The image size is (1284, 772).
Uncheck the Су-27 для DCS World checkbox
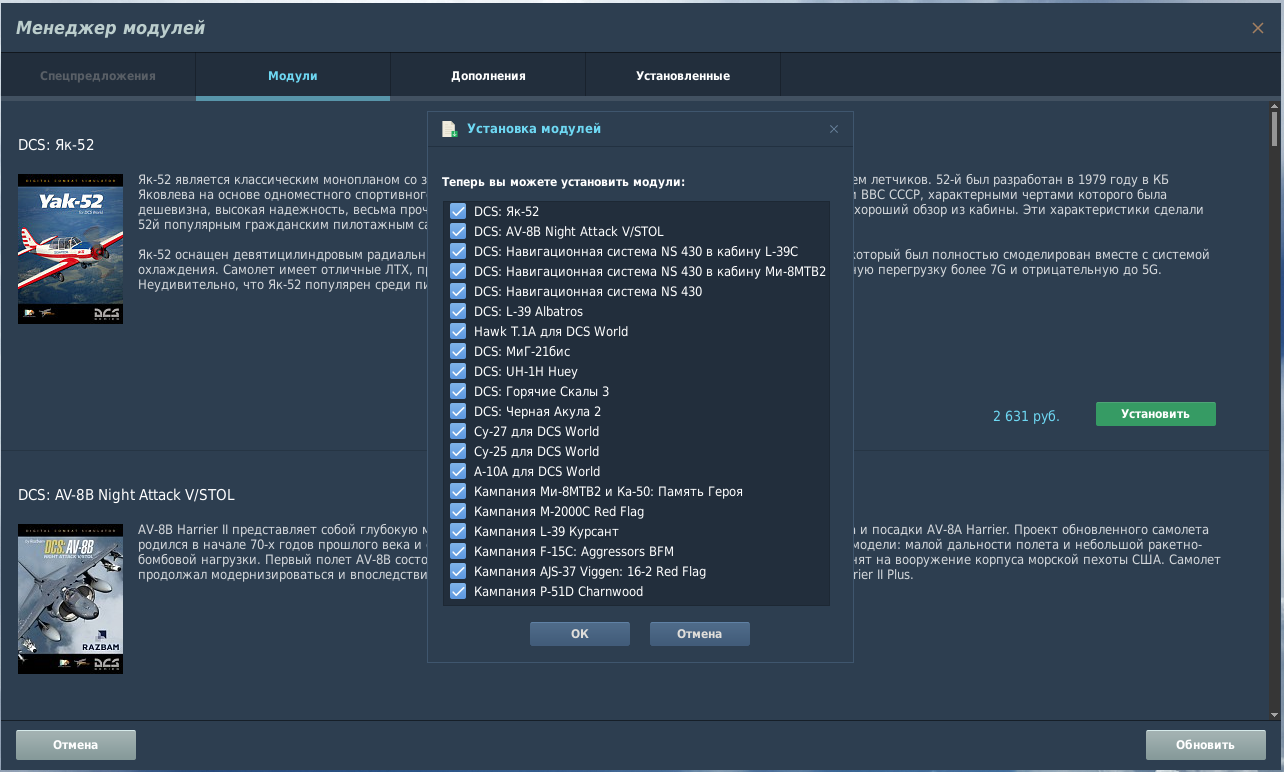[x=458, y=431]
